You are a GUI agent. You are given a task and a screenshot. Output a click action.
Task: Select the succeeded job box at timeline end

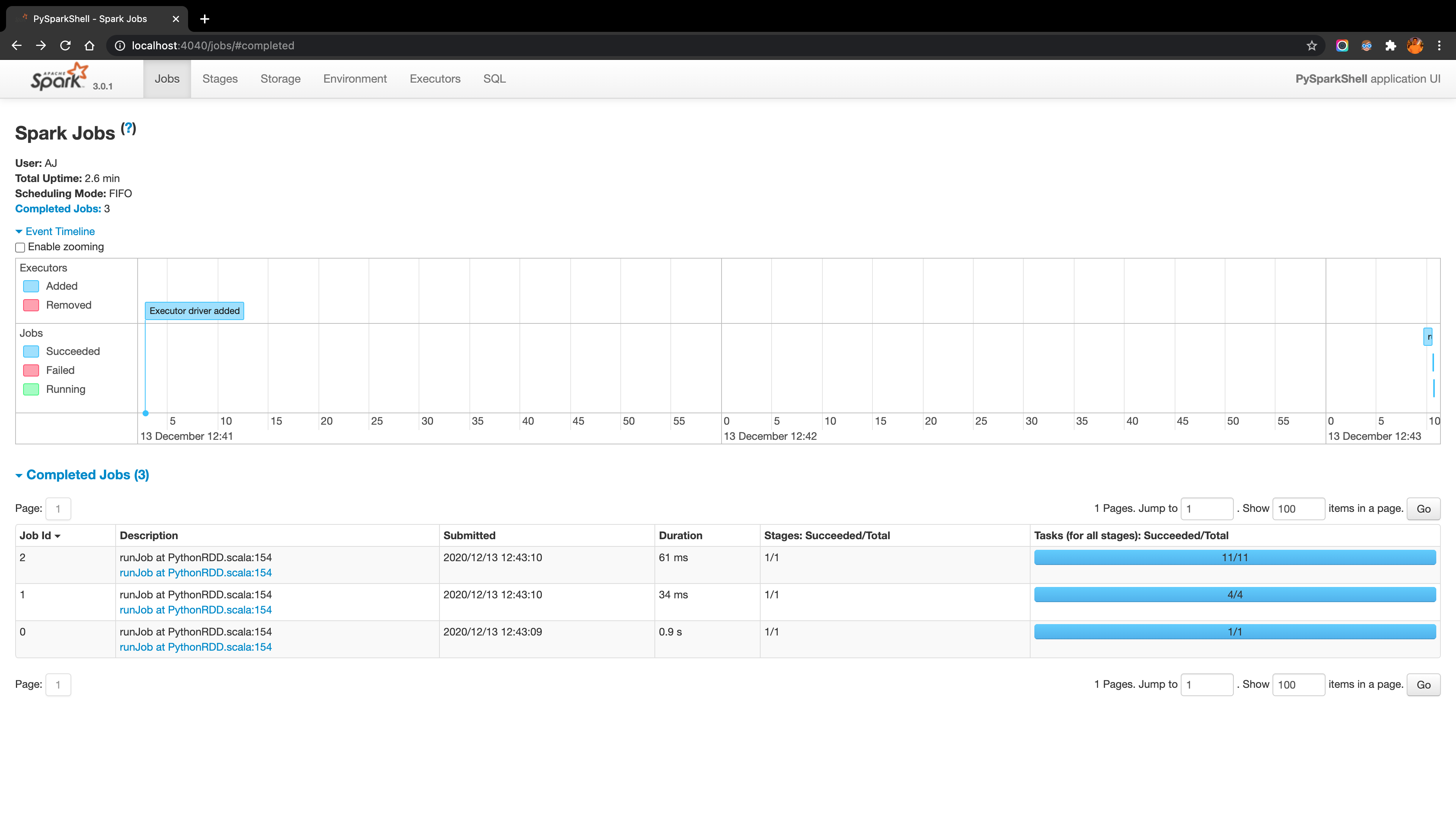pos(1428,337)
